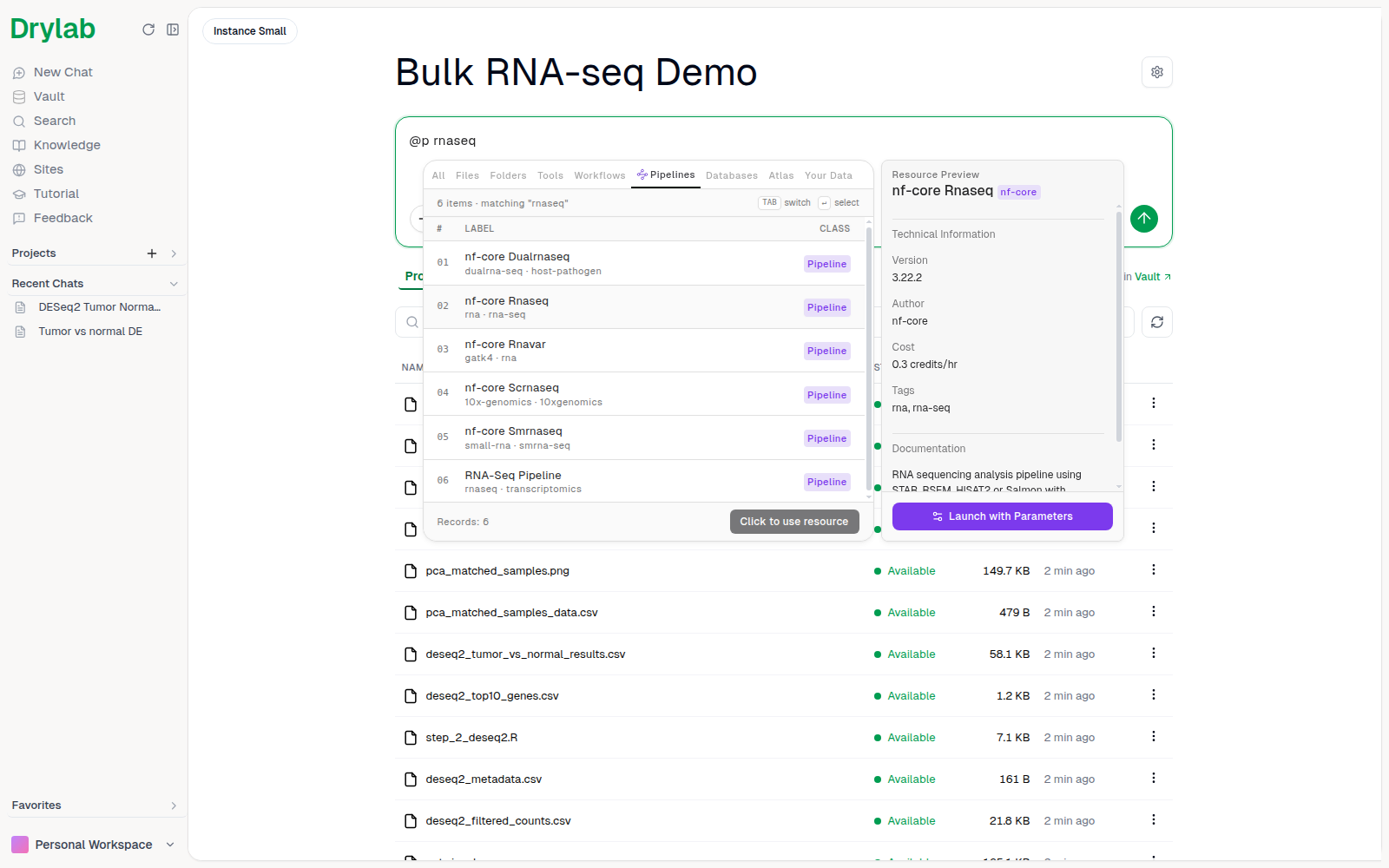The image size is (1389, 868).
Task: Select RNA-Seq Pipeline row
Action: coord(644,482)
